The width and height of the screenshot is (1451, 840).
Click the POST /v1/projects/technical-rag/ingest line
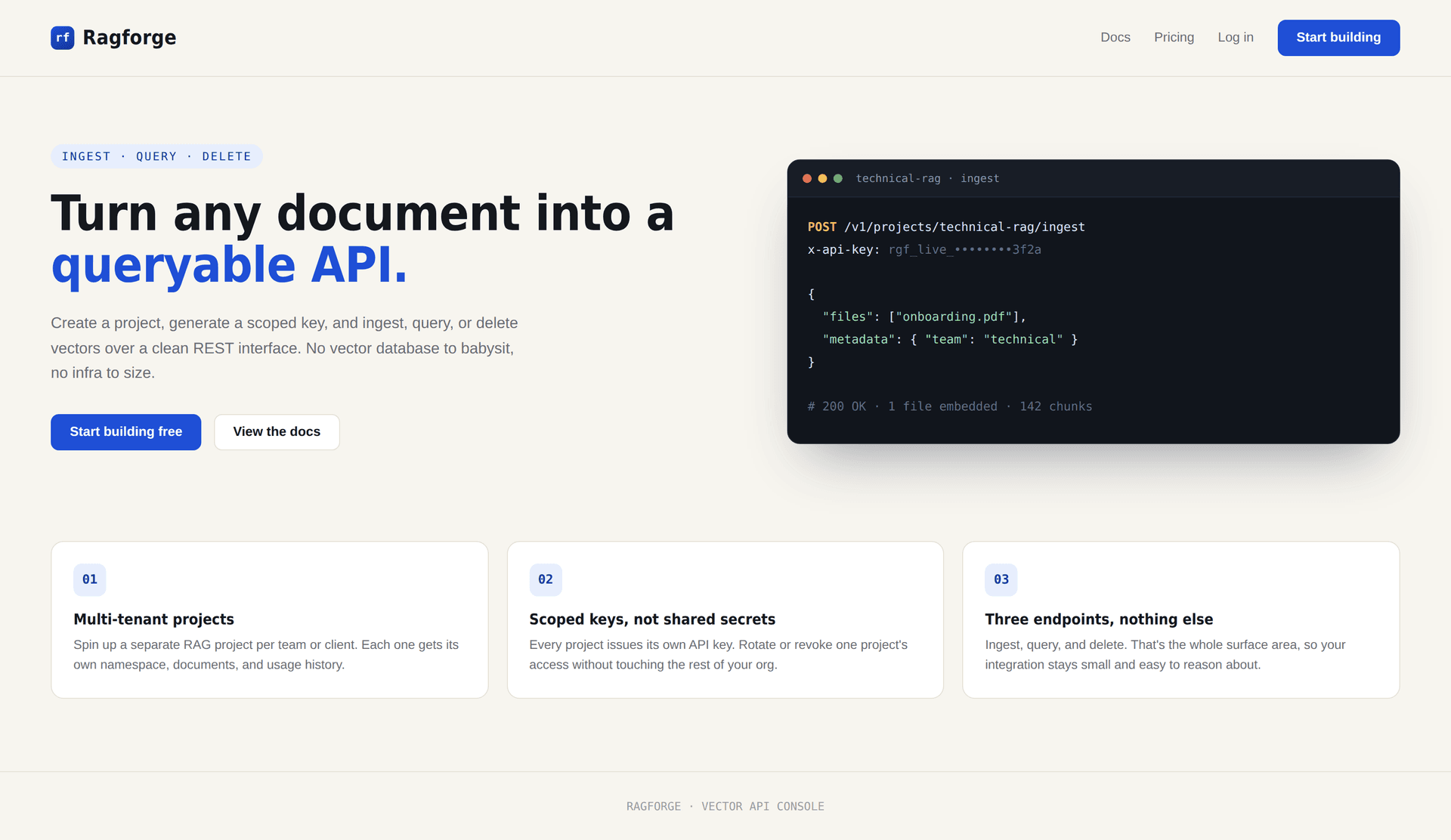(x=946, y=227)
